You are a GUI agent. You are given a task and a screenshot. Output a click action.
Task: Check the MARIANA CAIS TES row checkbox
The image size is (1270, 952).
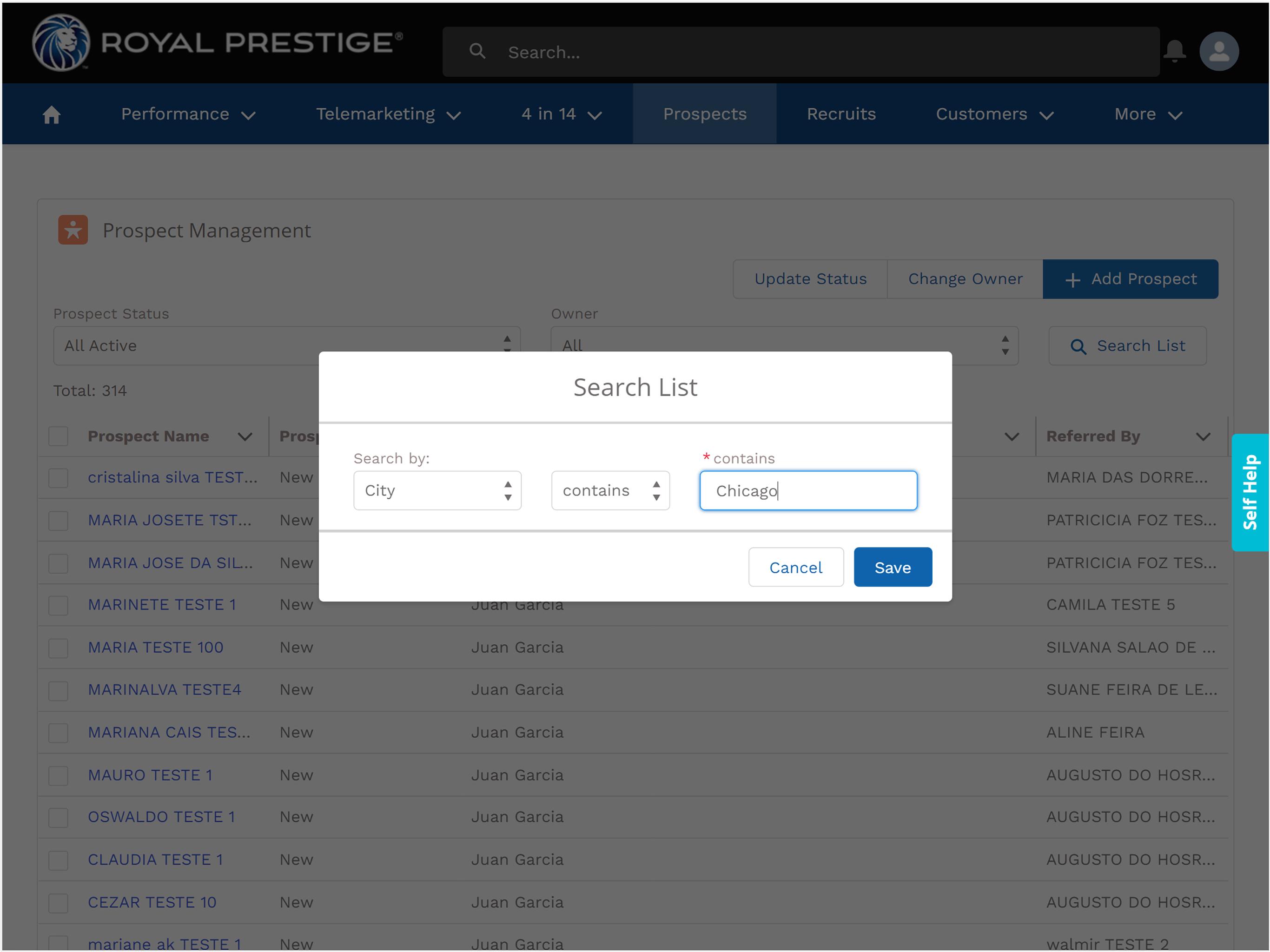coord(59,733)
